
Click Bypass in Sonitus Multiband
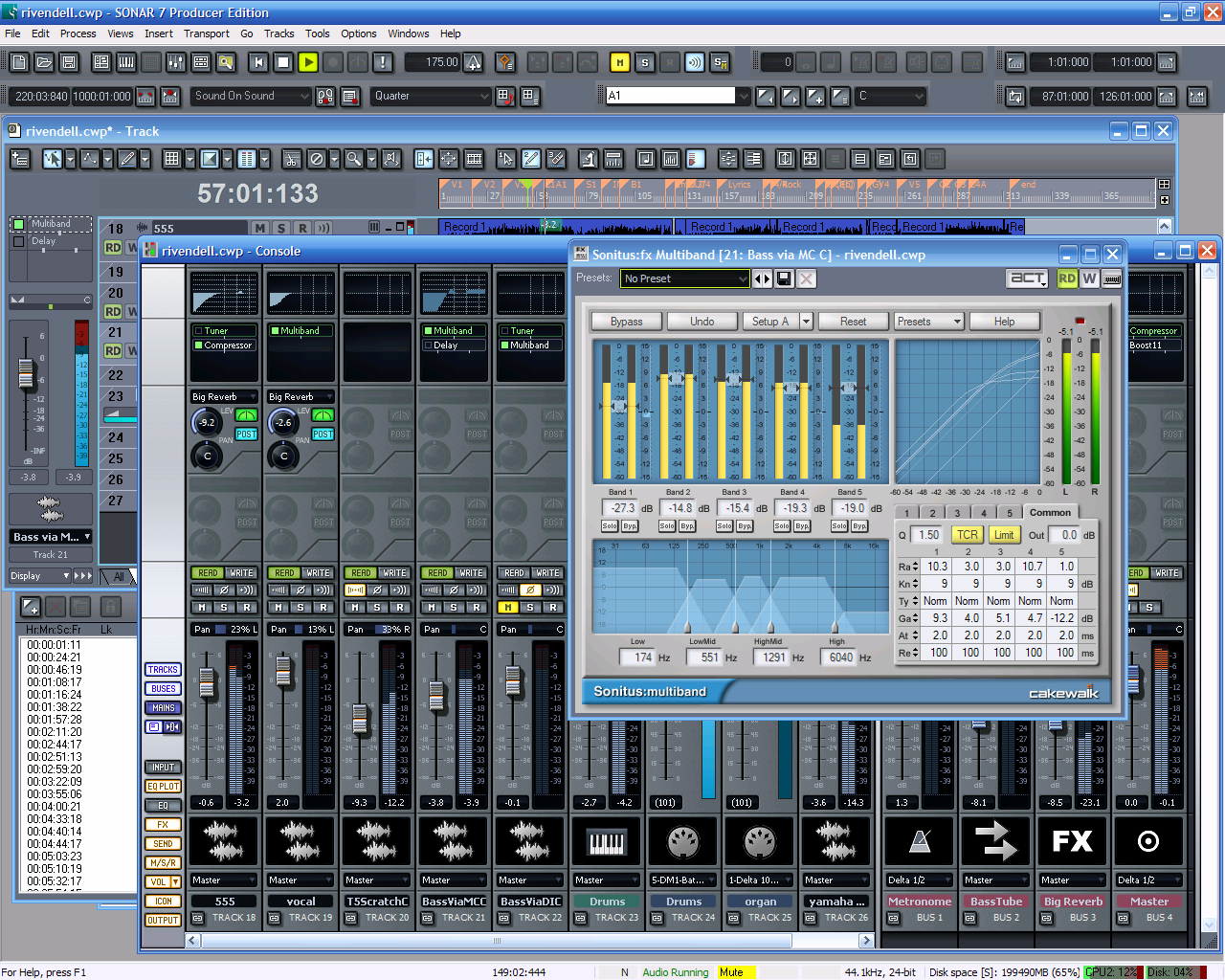pyautogui.click(x=627, y=322)
